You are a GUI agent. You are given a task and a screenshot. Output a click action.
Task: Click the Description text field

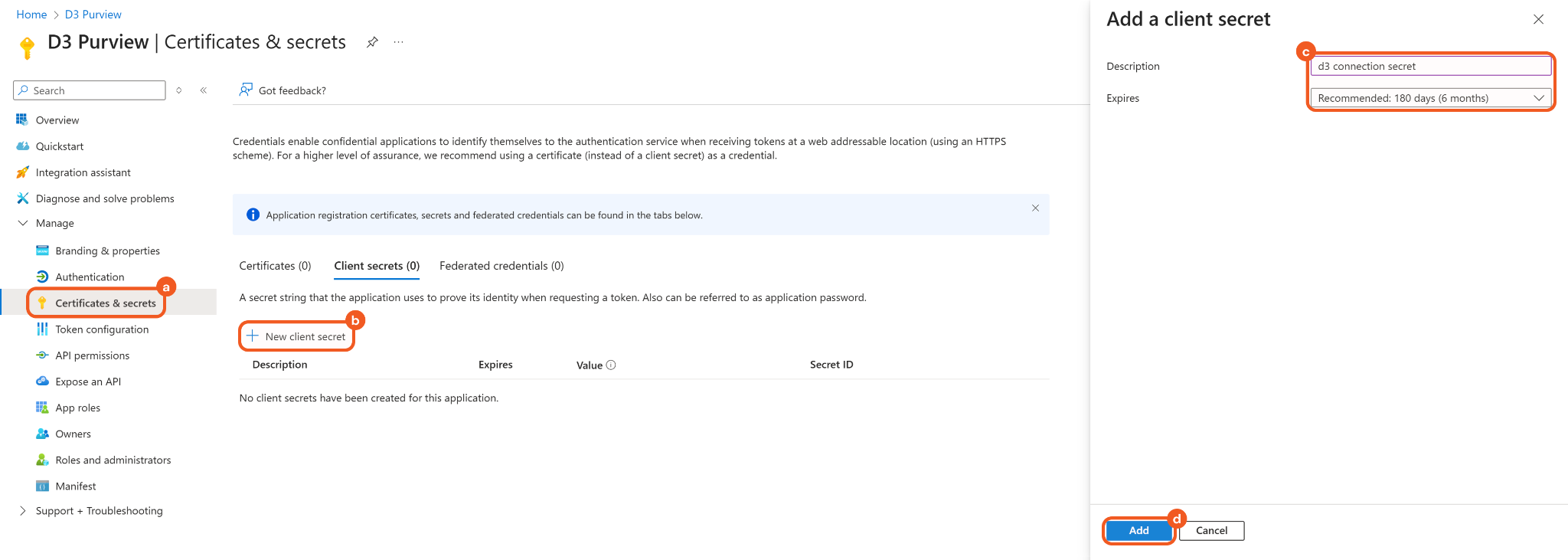click(x=1430, y=67)
